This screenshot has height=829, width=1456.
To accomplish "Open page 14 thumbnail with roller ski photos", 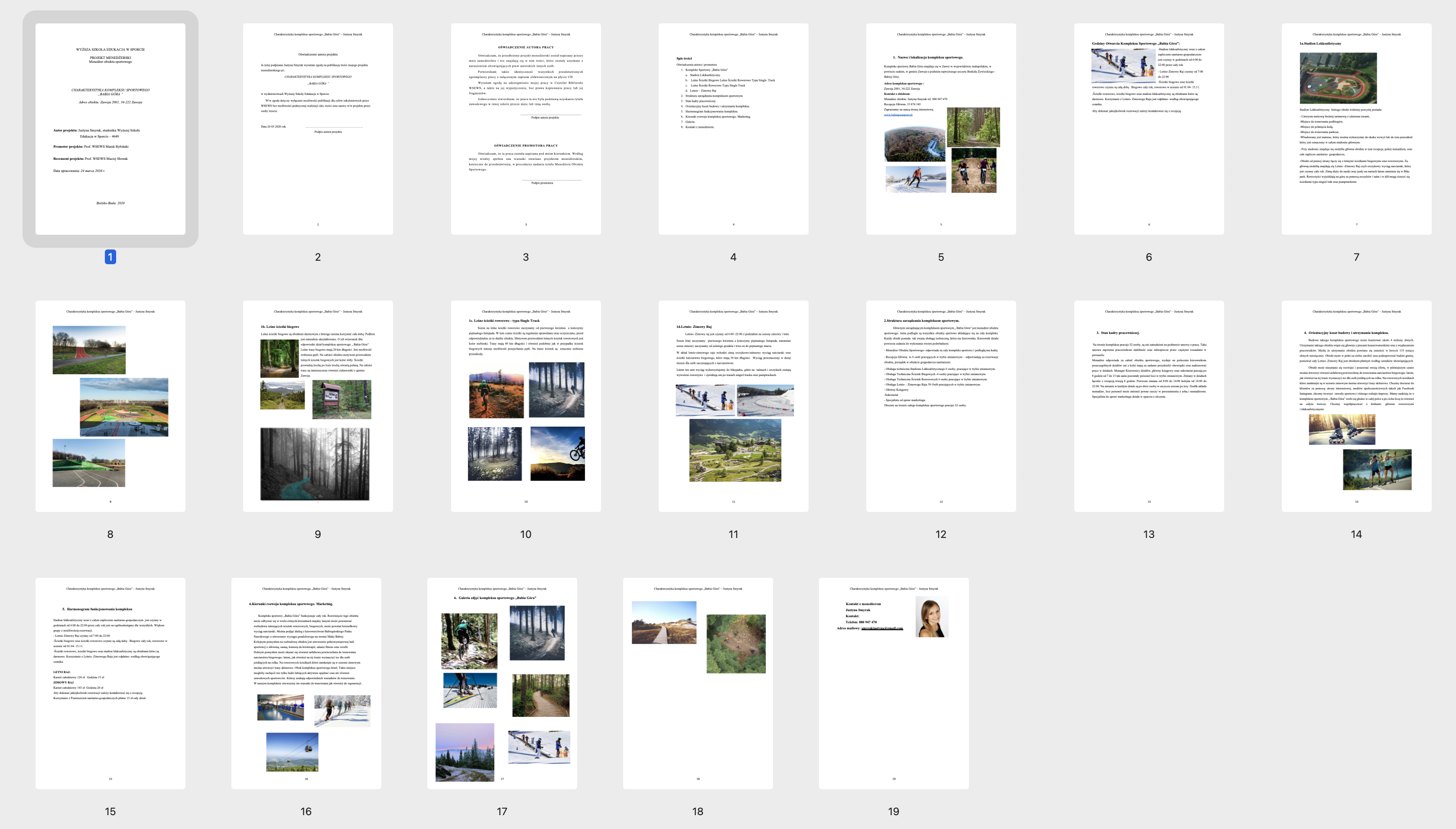I will 1356,406.
